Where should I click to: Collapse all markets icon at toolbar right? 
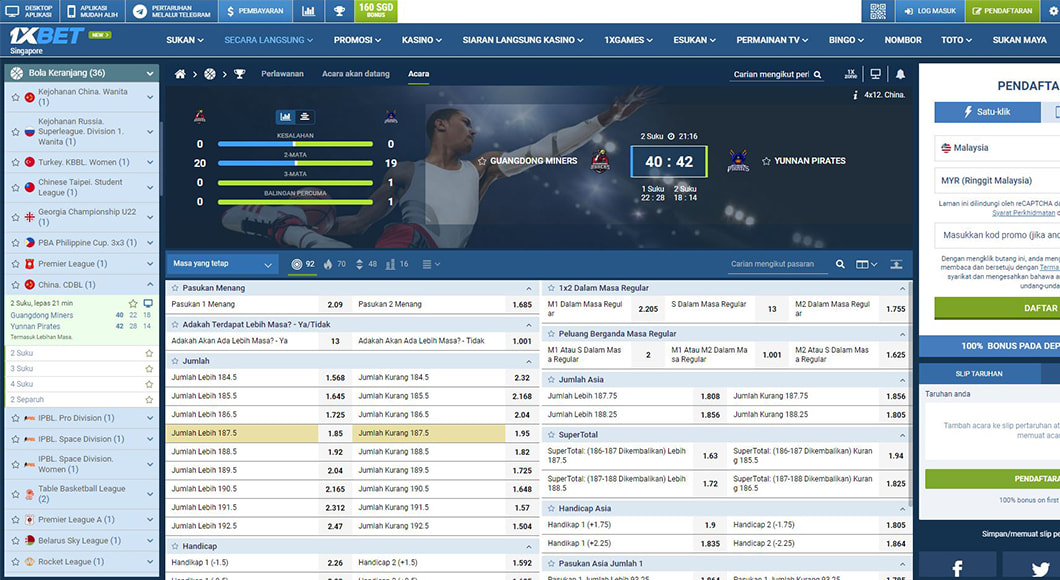(896, 264)
